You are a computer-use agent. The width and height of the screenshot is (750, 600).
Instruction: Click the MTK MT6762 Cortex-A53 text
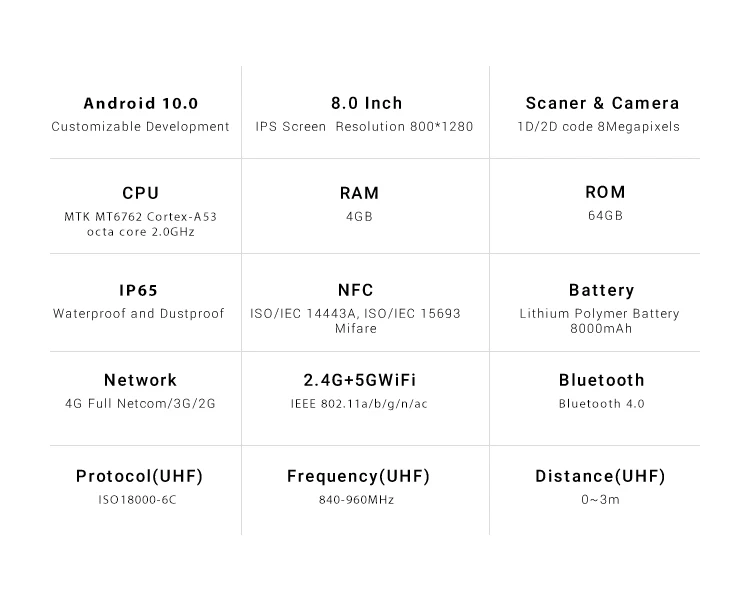pyautogui.click(x=140, y=216)
